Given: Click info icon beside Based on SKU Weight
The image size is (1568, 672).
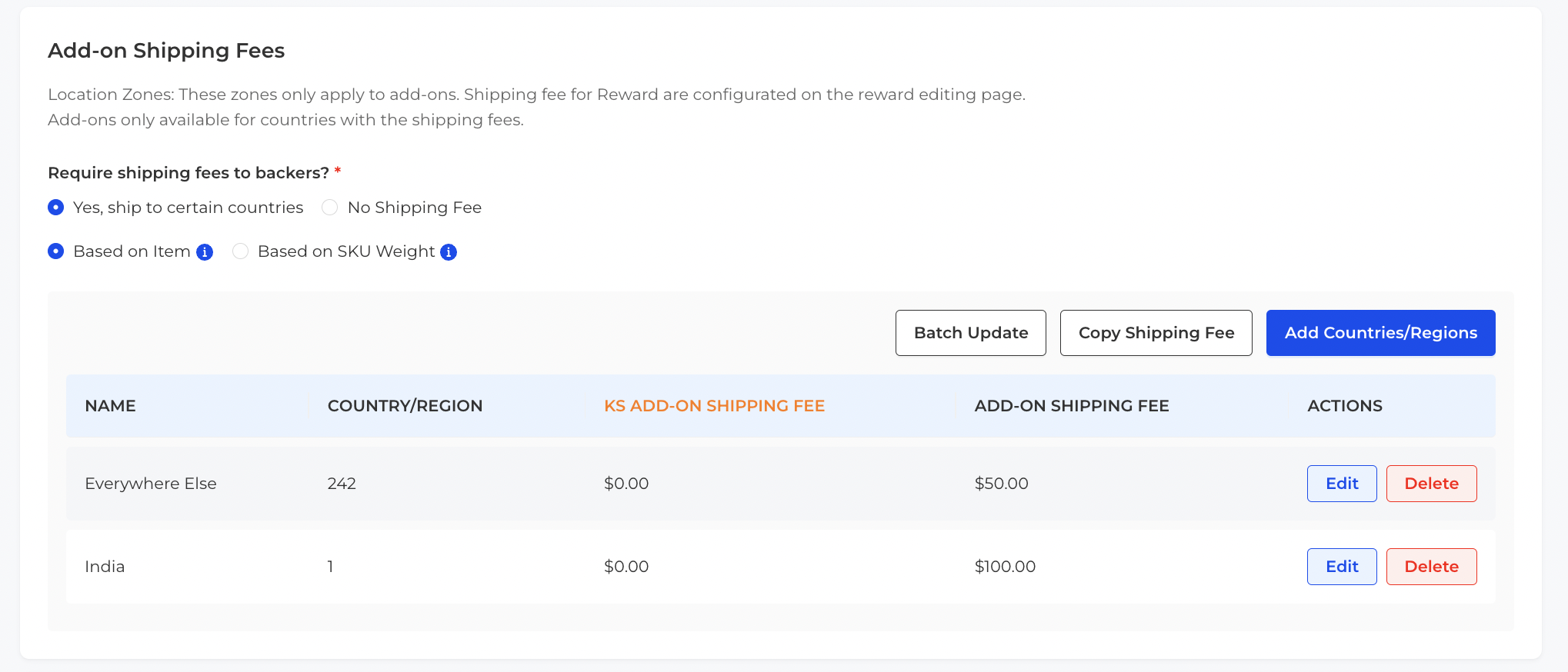Looking at the screenshot, I should click(x=449, y=252).
